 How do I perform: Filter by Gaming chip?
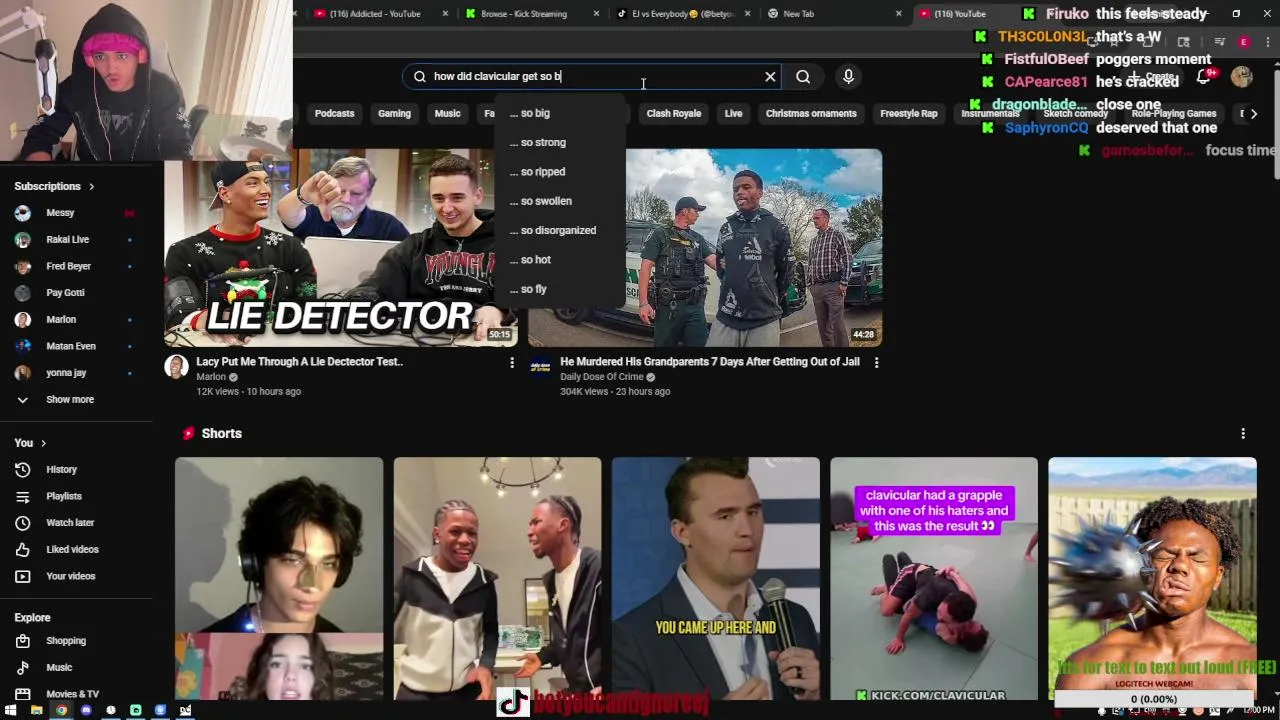click(394, 114)
